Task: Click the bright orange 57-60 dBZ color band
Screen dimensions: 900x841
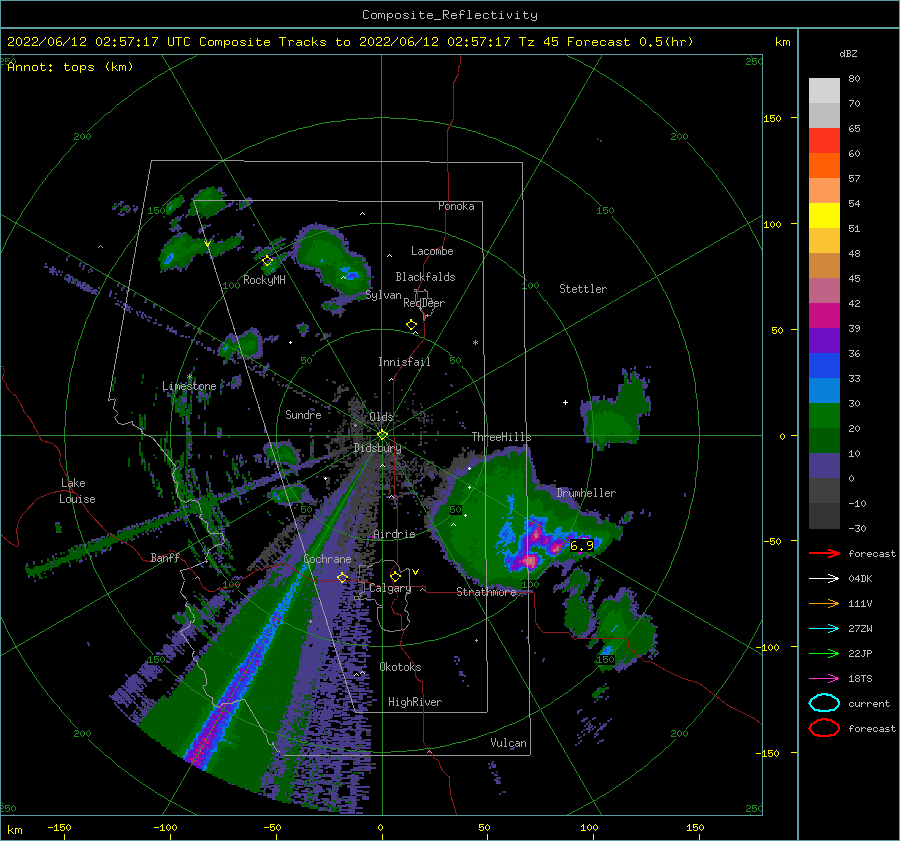Action: tap(824, 165)
